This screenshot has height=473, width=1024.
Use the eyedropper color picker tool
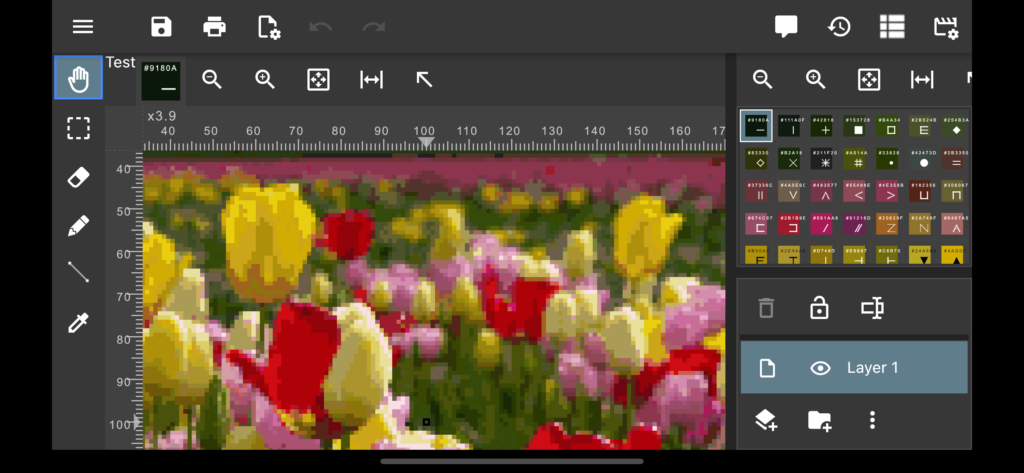click(x=78, y=322)
